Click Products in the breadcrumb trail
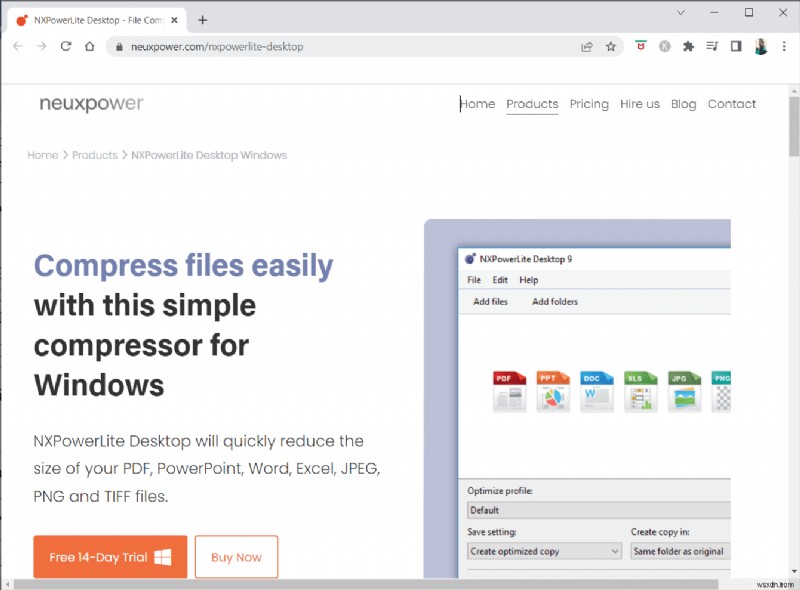Screen dimensions: 800x590 pyautogui.click(x=95, y=155)
